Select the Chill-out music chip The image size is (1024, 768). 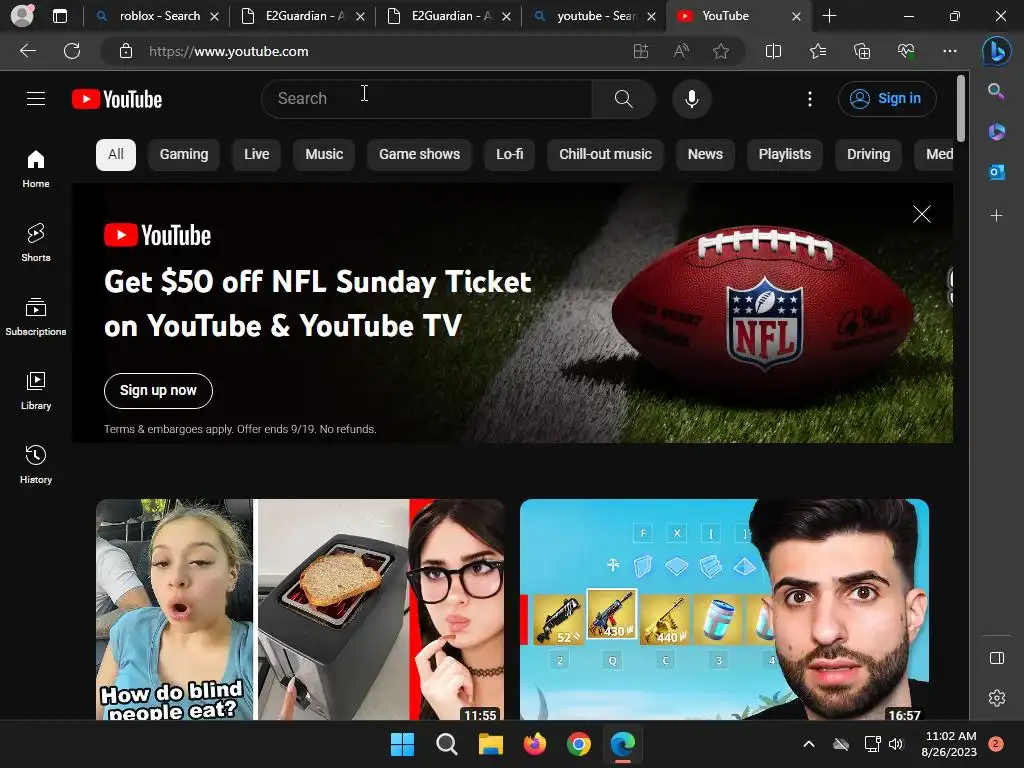point(605,155)
